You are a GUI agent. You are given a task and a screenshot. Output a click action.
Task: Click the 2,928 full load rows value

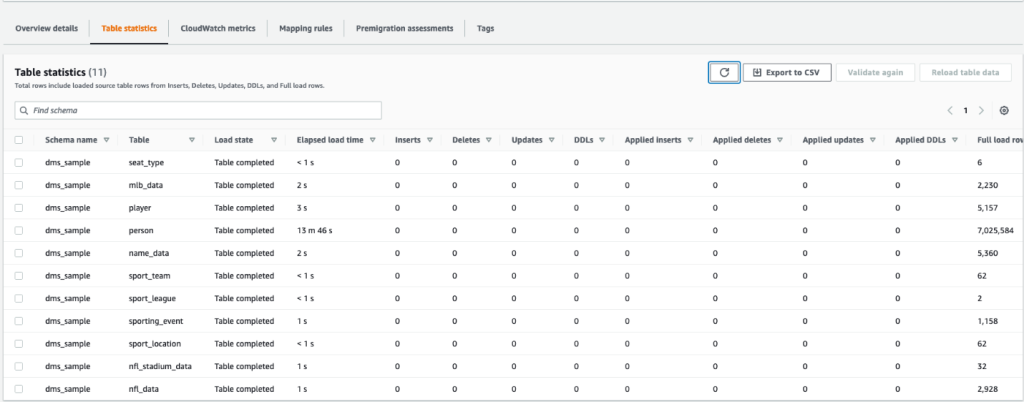988,389
